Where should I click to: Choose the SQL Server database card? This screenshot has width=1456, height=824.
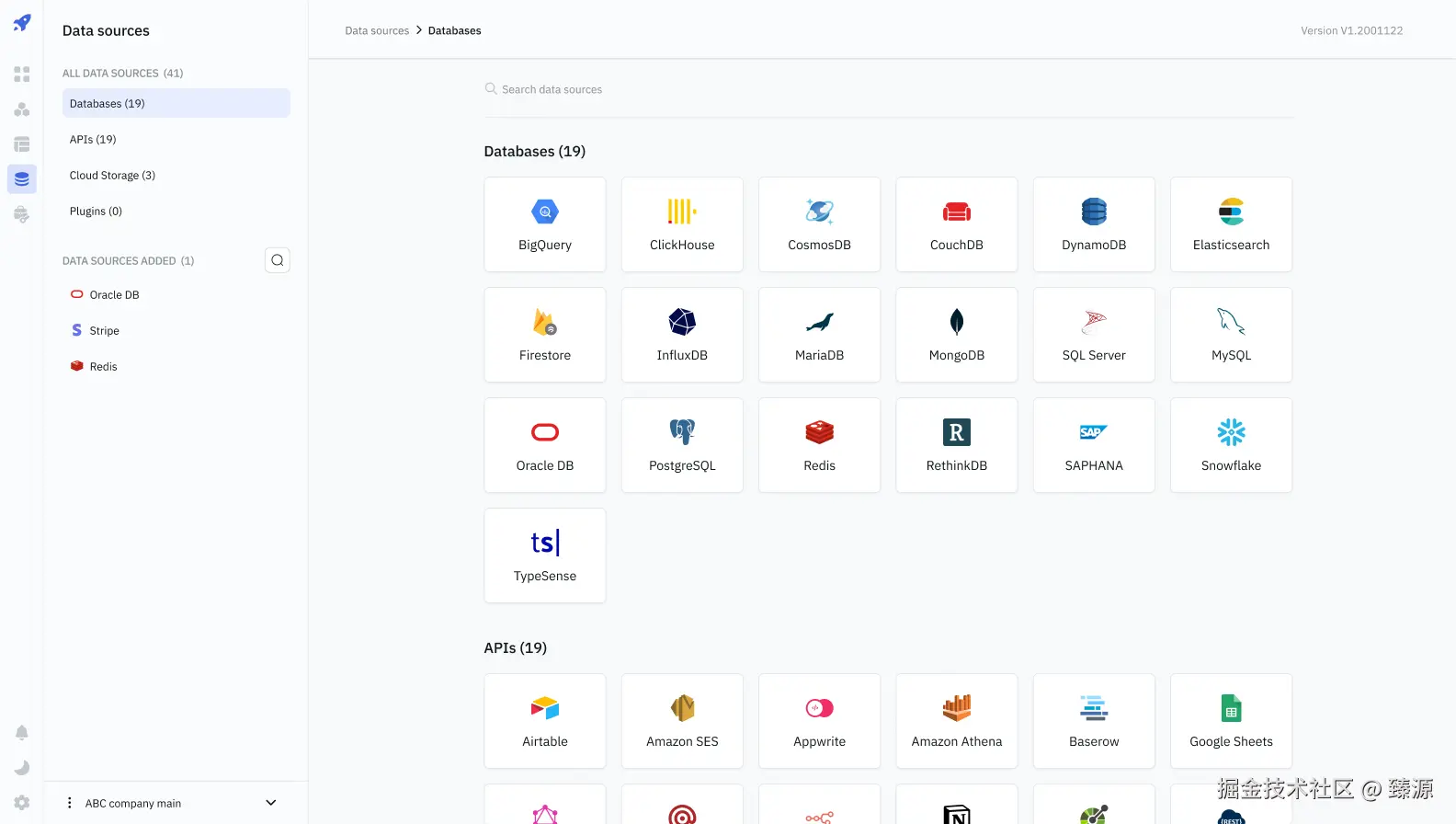click(x=1094, y=335)
